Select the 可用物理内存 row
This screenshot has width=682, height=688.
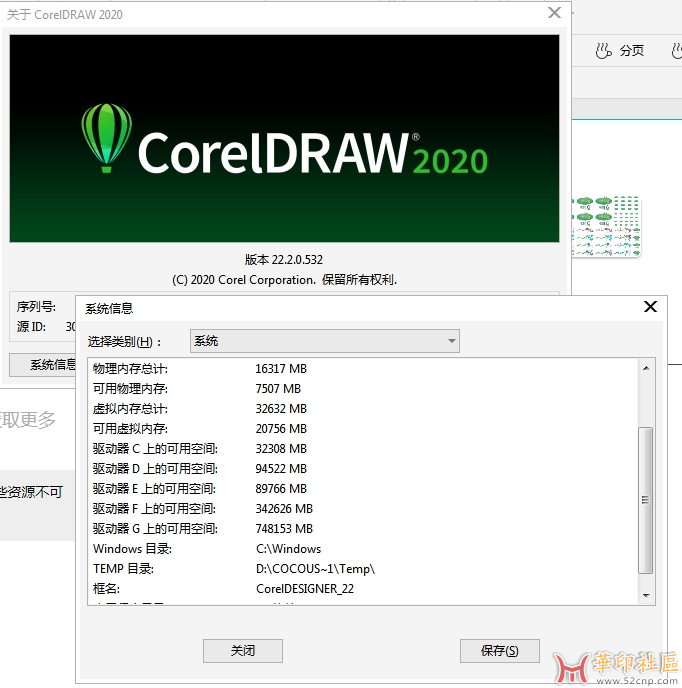[363, 389]
